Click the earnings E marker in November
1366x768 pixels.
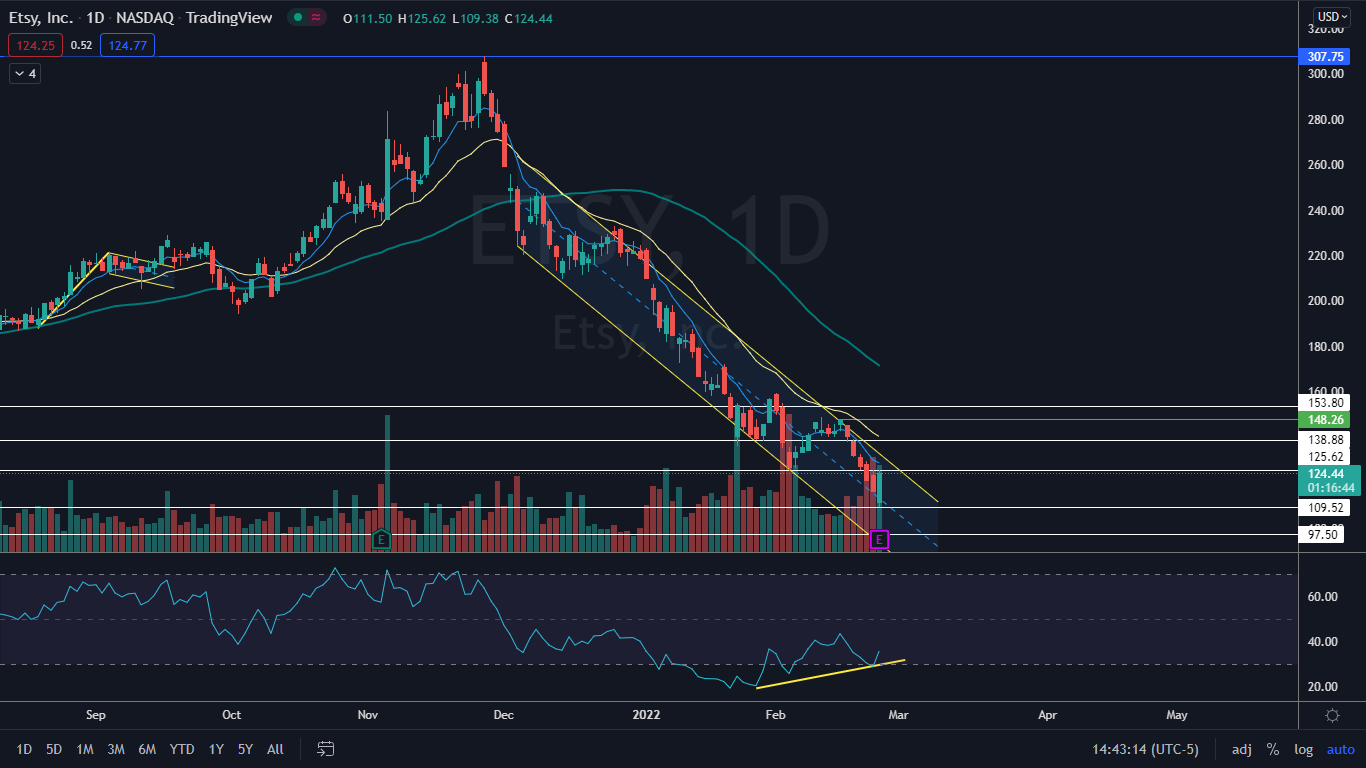(x=380, y=539)
